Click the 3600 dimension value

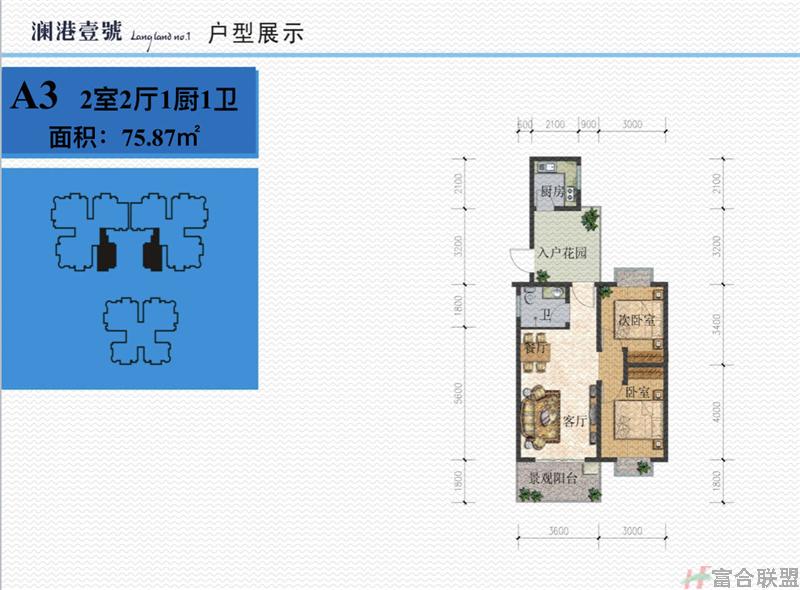[x=558, y=531]
